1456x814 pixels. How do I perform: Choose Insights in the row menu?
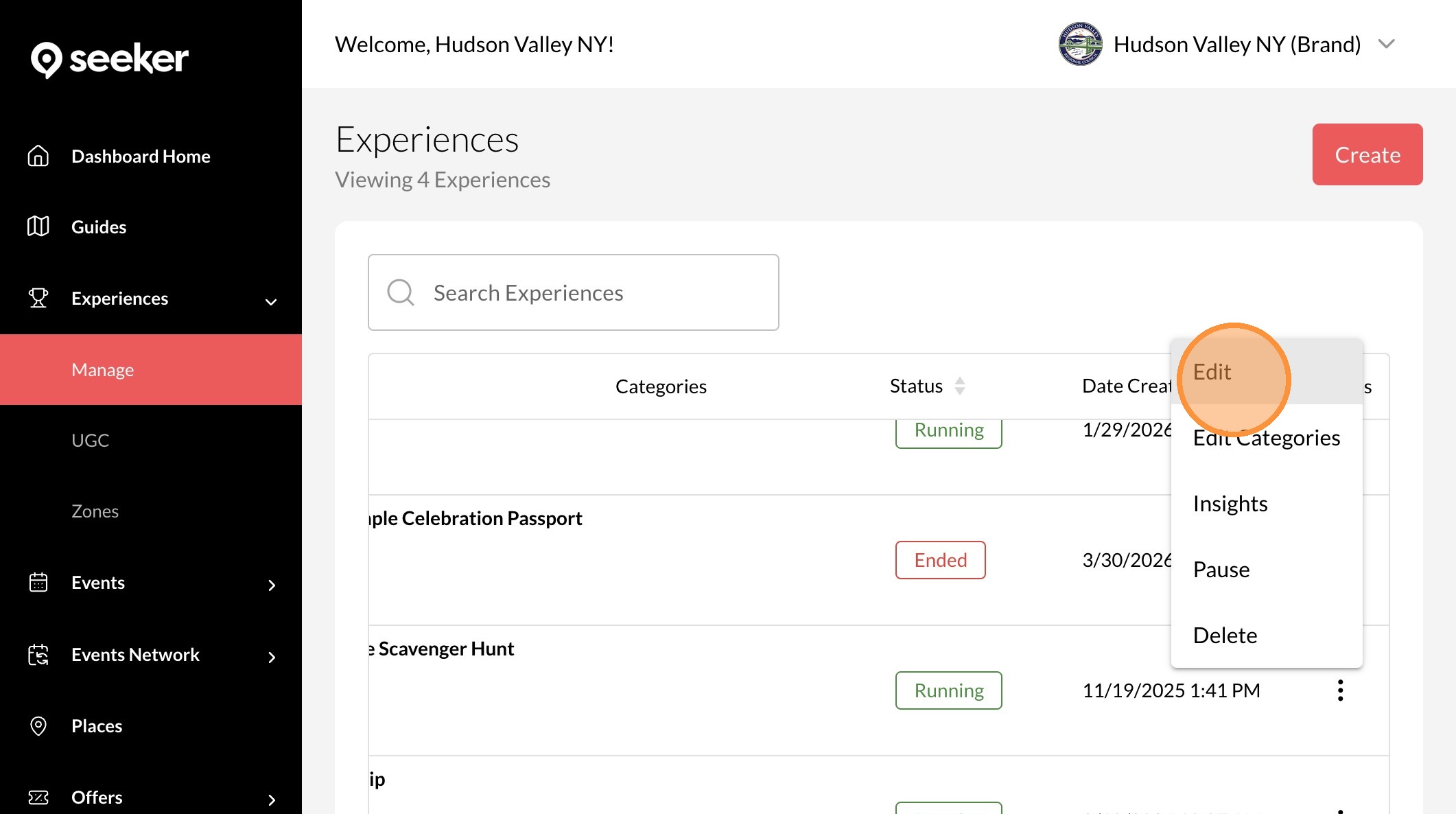[x=1230, y=504]
